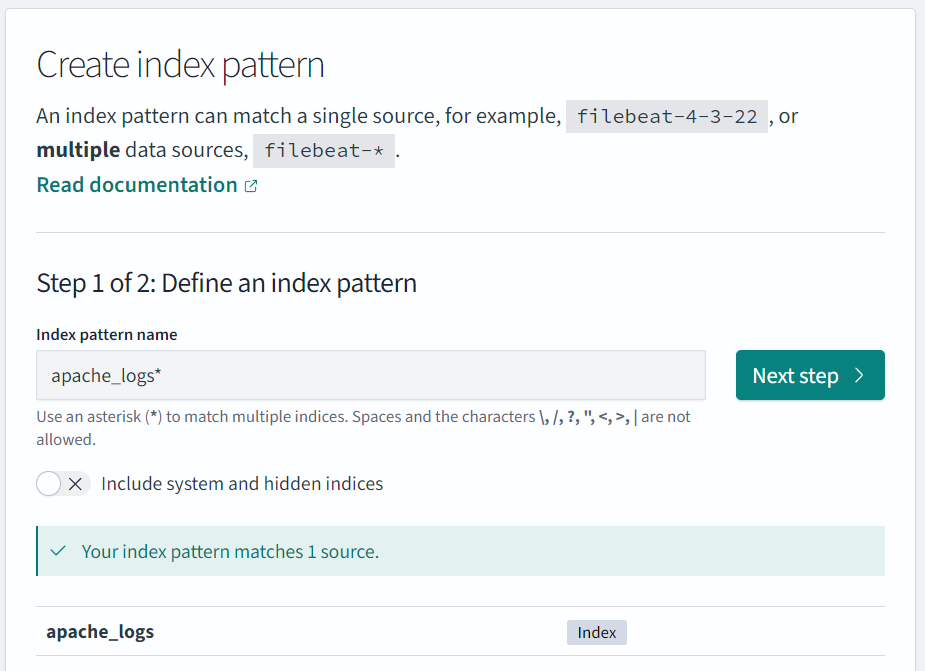Click the bold apache_logs index name
Screen dimensions: 925x671
coord(100,631)
